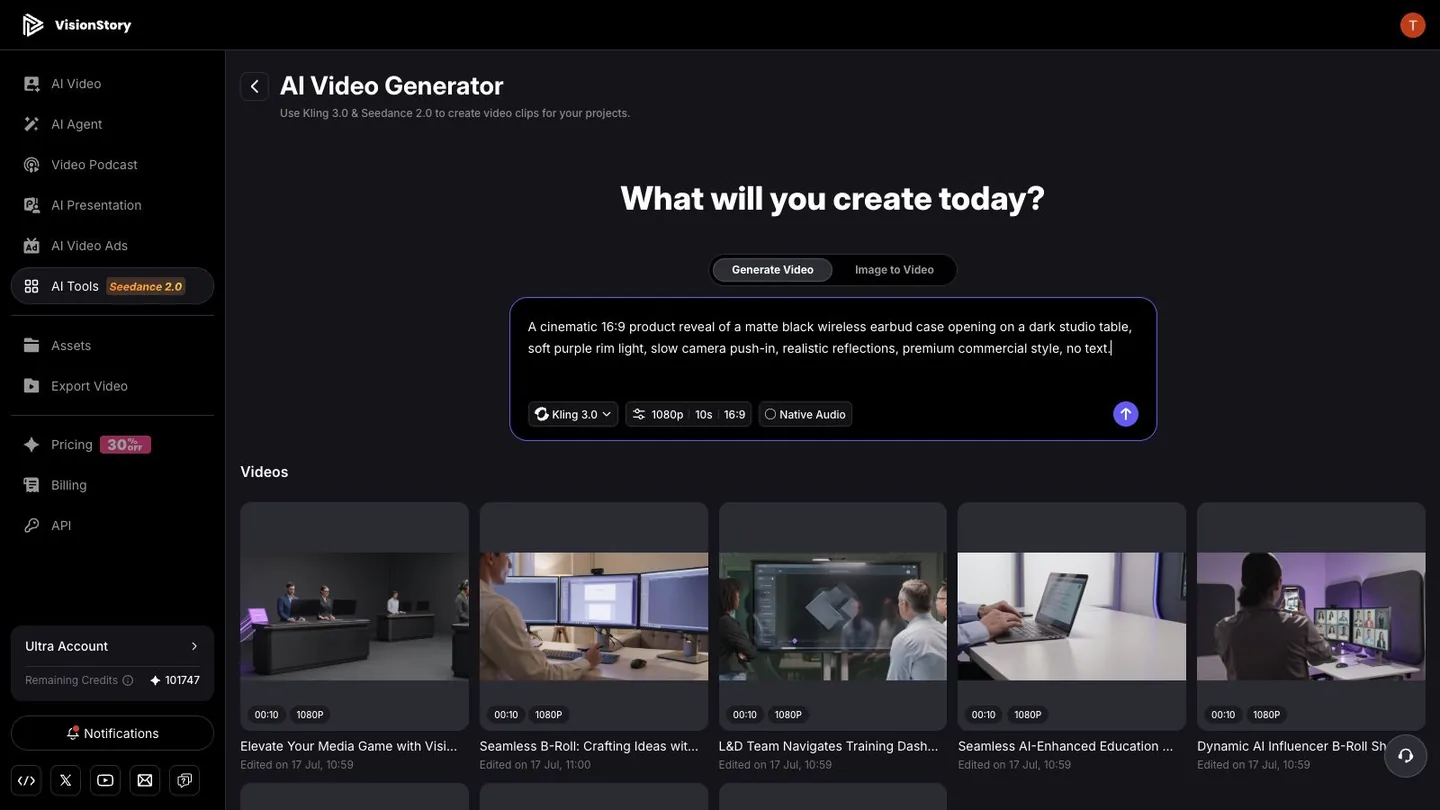Open the Kling 3.0 model dropdown
1440x810 pixels.
click(x=573, y=414)
